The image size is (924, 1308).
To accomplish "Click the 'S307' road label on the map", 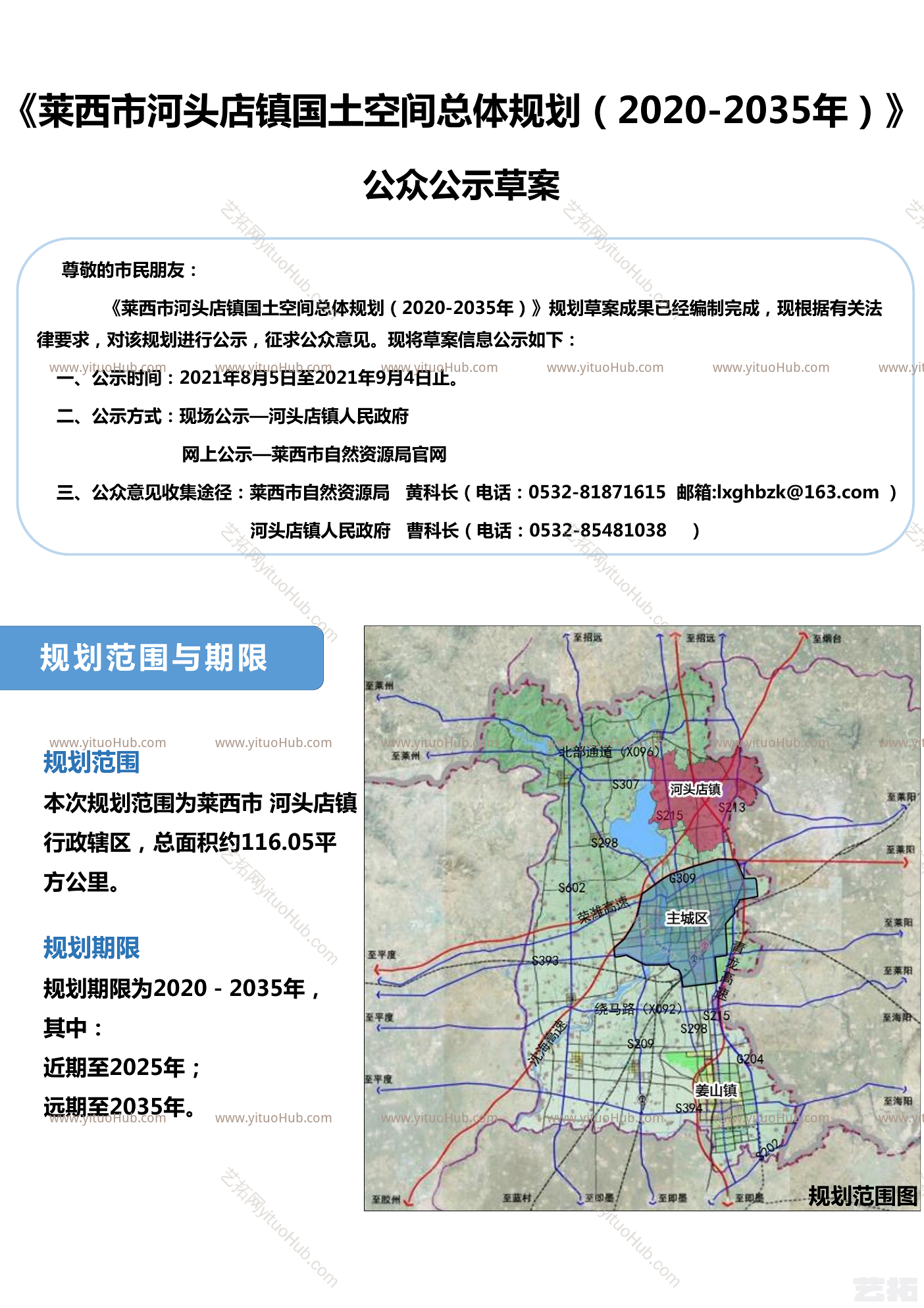I will coord(625,784).
